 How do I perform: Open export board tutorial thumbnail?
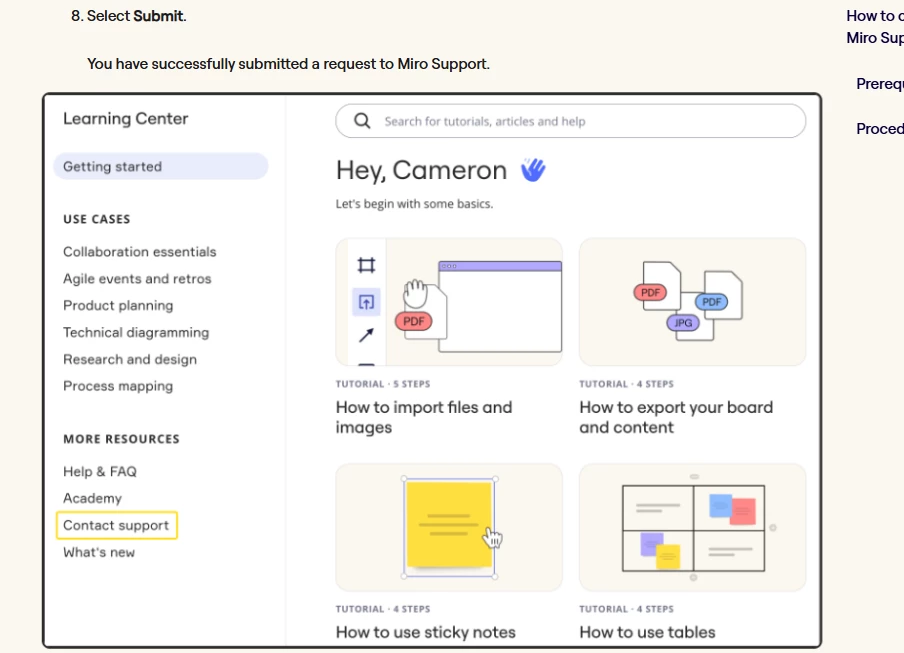(692, 302)
